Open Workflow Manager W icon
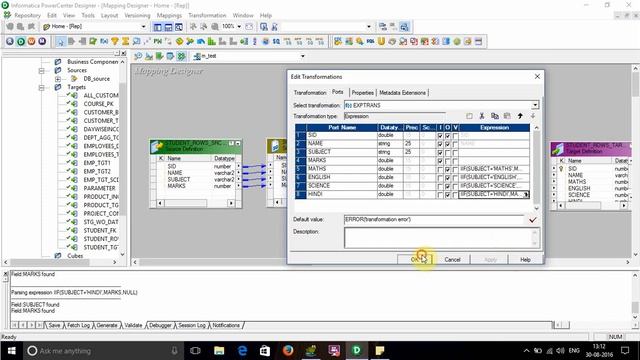The image size is (640, 360). click(31, 41)
